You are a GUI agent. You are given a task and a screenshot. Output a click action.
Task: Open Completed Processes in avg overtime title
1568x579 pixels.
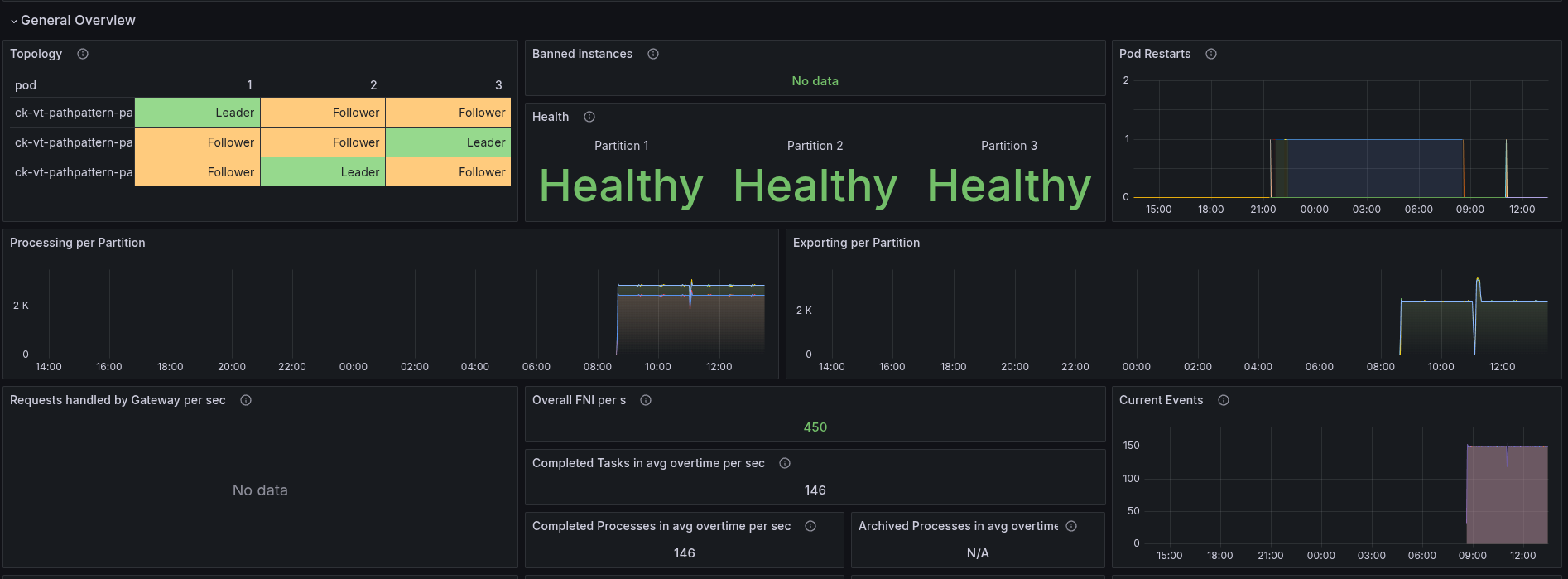coord(661,526)
